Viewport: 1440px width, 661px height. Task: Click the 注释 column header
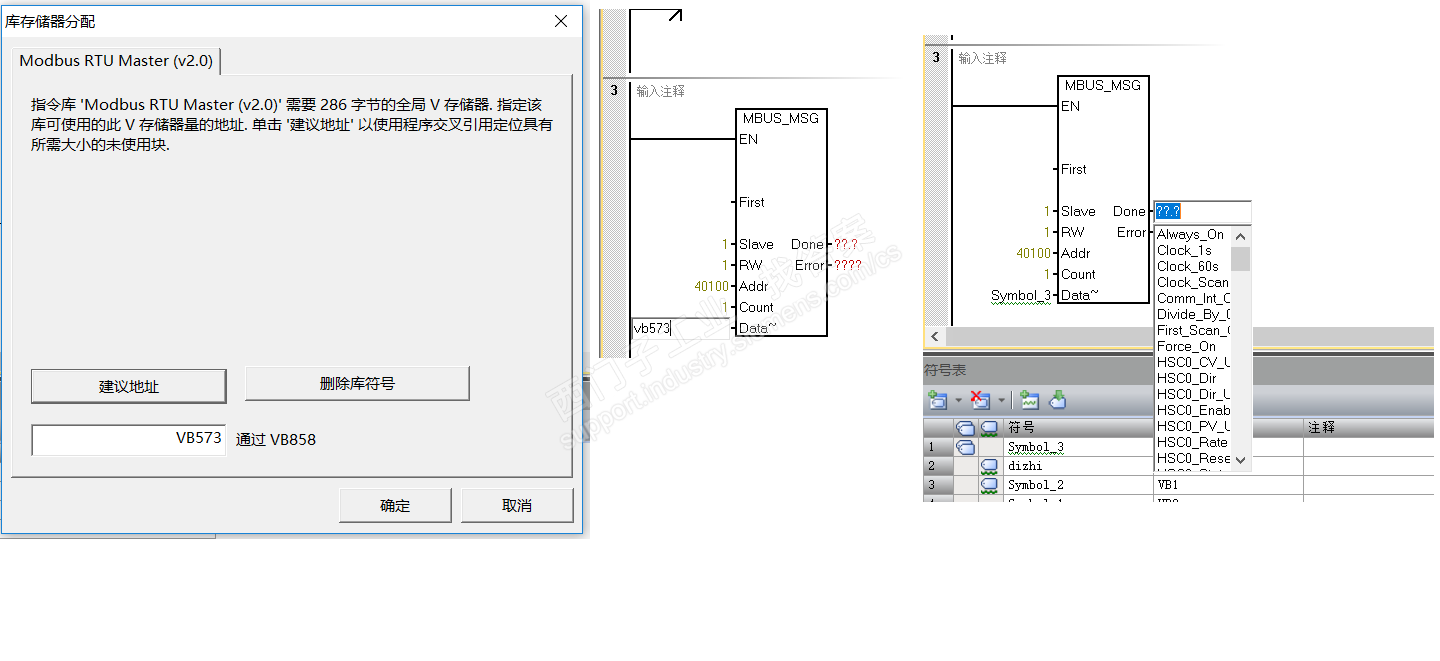pos(1368,428)
